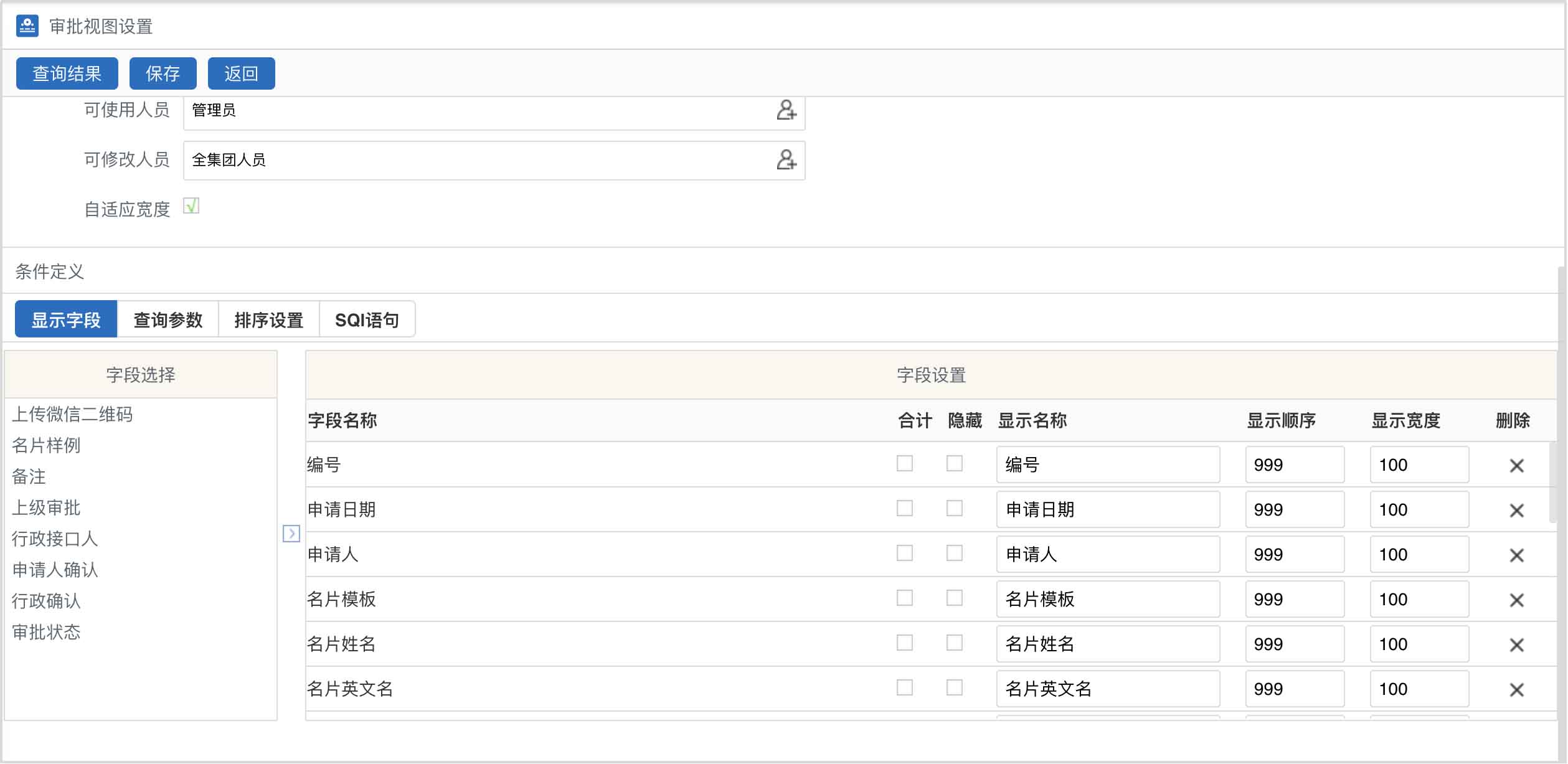Open person selector for 可修改人员 field
This screenshot has width=1568, height=764.
(786, 161)
